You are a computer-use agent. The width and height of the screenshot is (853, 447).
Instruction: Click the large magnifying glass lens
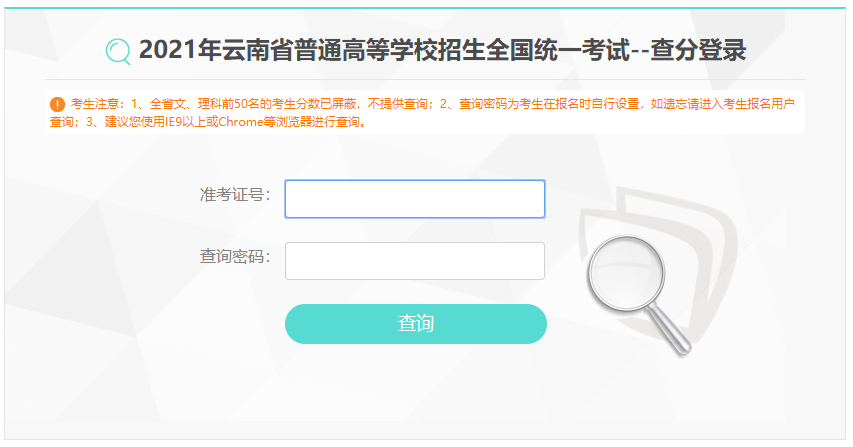point(626,273)
